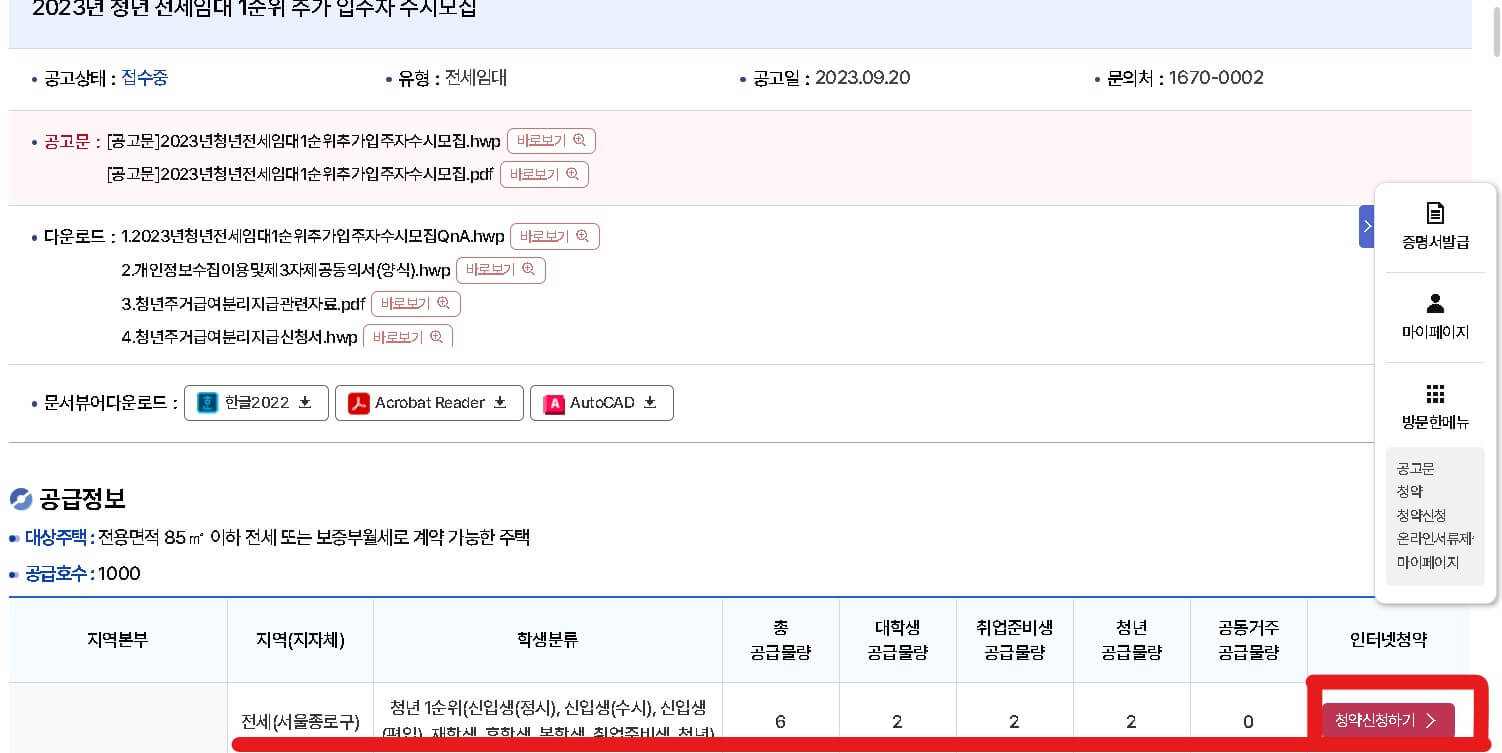
Task: Click the 학생분류 column header
Action: 548,640
